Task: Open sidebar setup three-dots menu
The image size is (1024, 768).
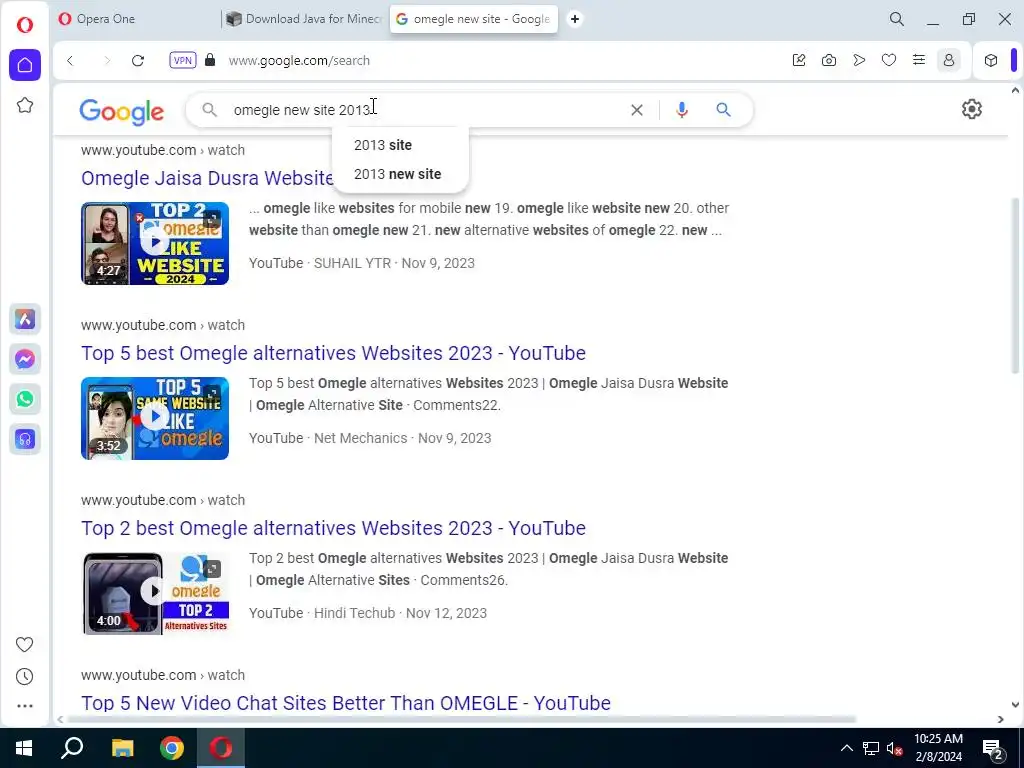Action: coord(24,706)
